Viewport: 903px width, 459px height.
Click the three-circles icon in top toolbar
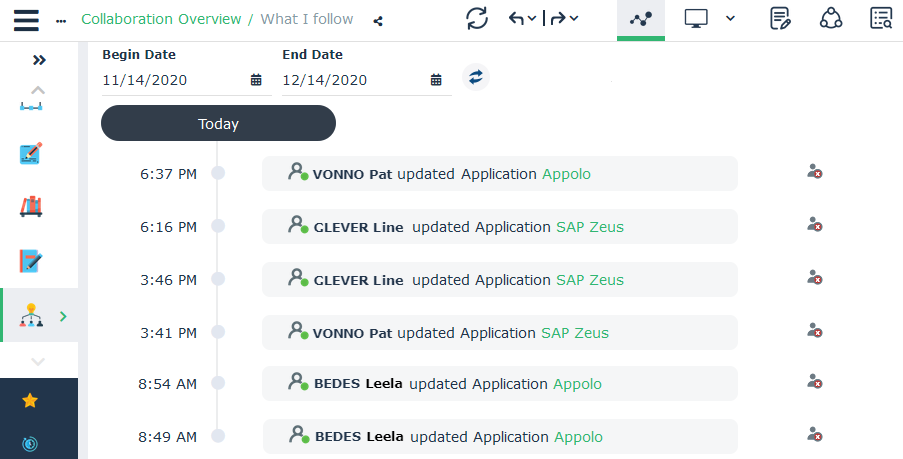coord(830,18)
